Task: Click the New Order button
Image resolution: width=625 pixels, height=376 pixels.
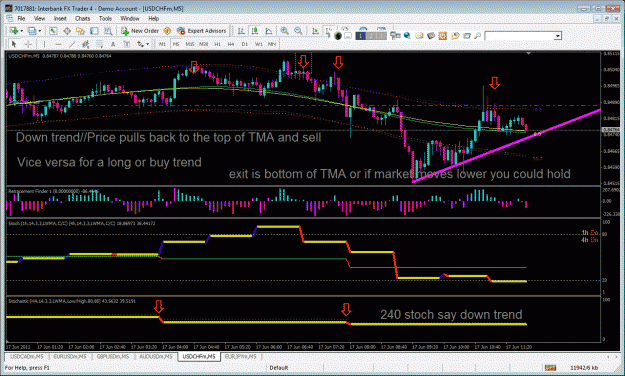Action: pos(140,31)
